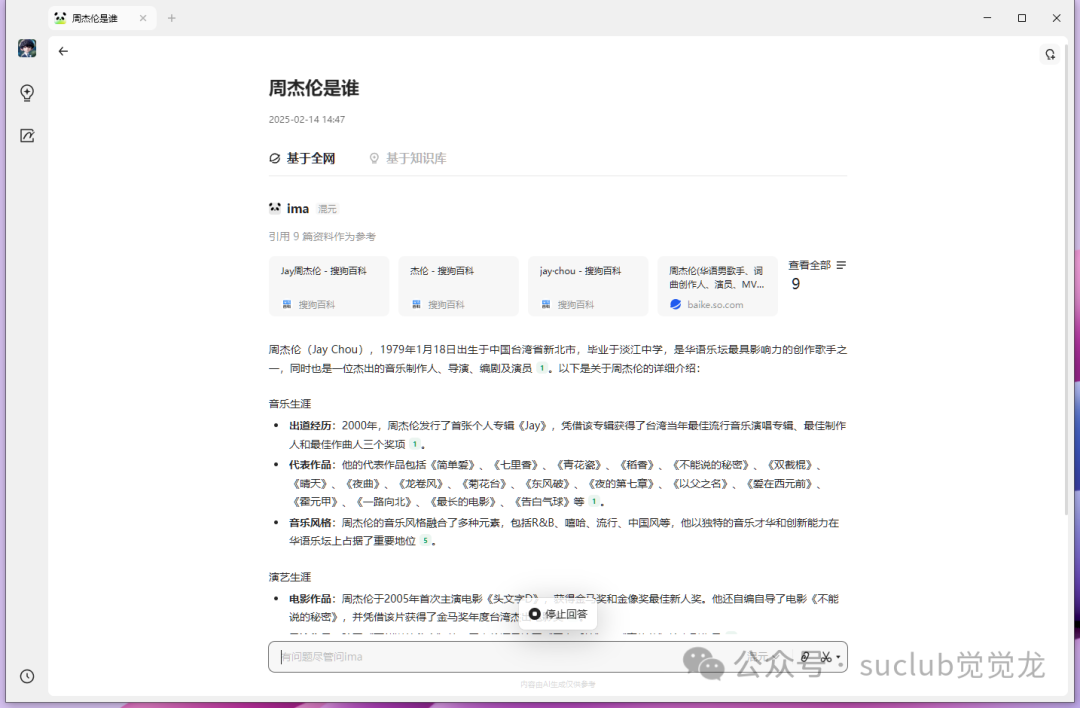The width and height of the screenshot is (1080, 708).
Task: Click the 代表作品 bullet label
Action: point(310,465)
